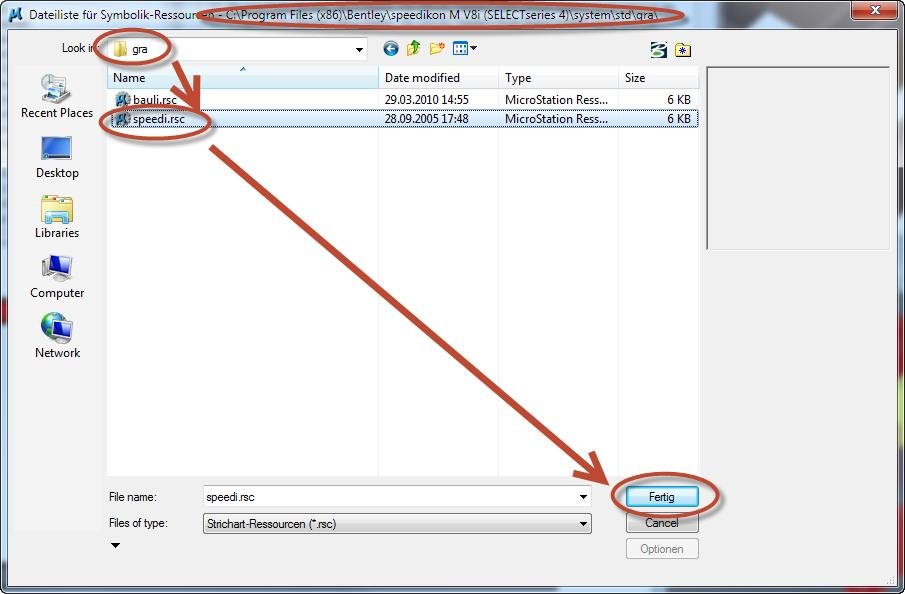Click the green ProjectWise-style icon in the toolbar
Viewport: 905px width, 594px height.
pos(659,50)
